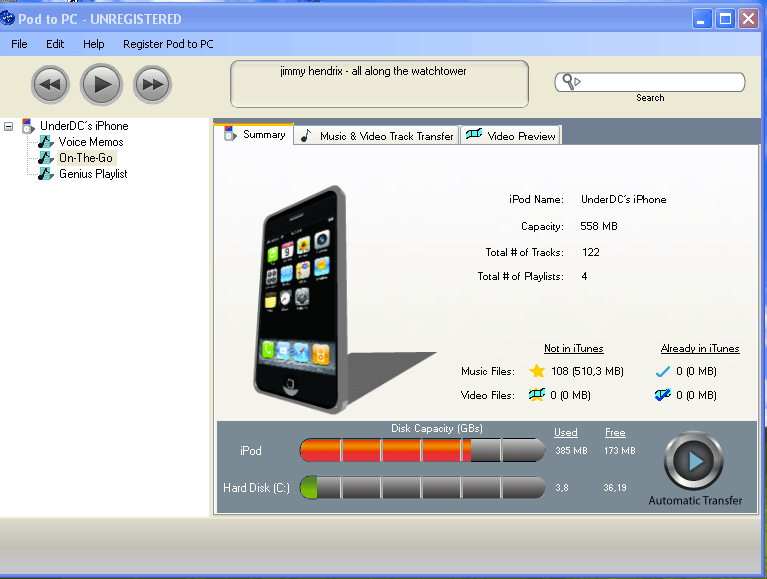Click the '173 MB' free value

pos(619,450)
